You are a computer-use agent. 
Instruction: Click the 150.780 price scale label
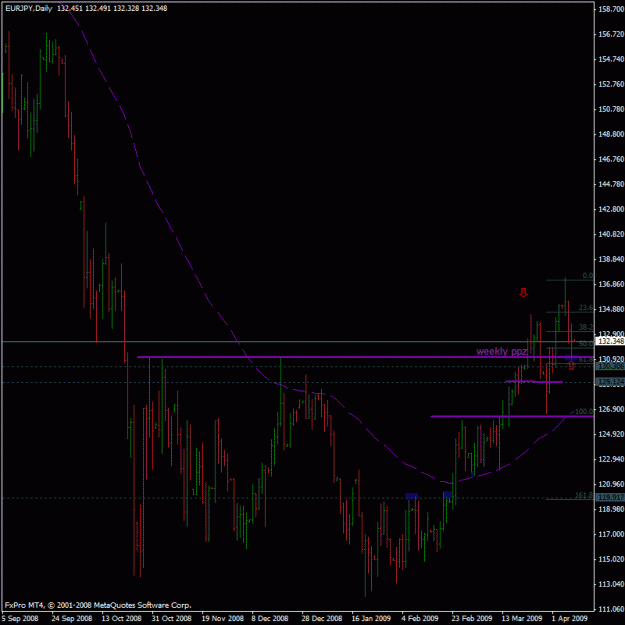[x=611, y=109]
